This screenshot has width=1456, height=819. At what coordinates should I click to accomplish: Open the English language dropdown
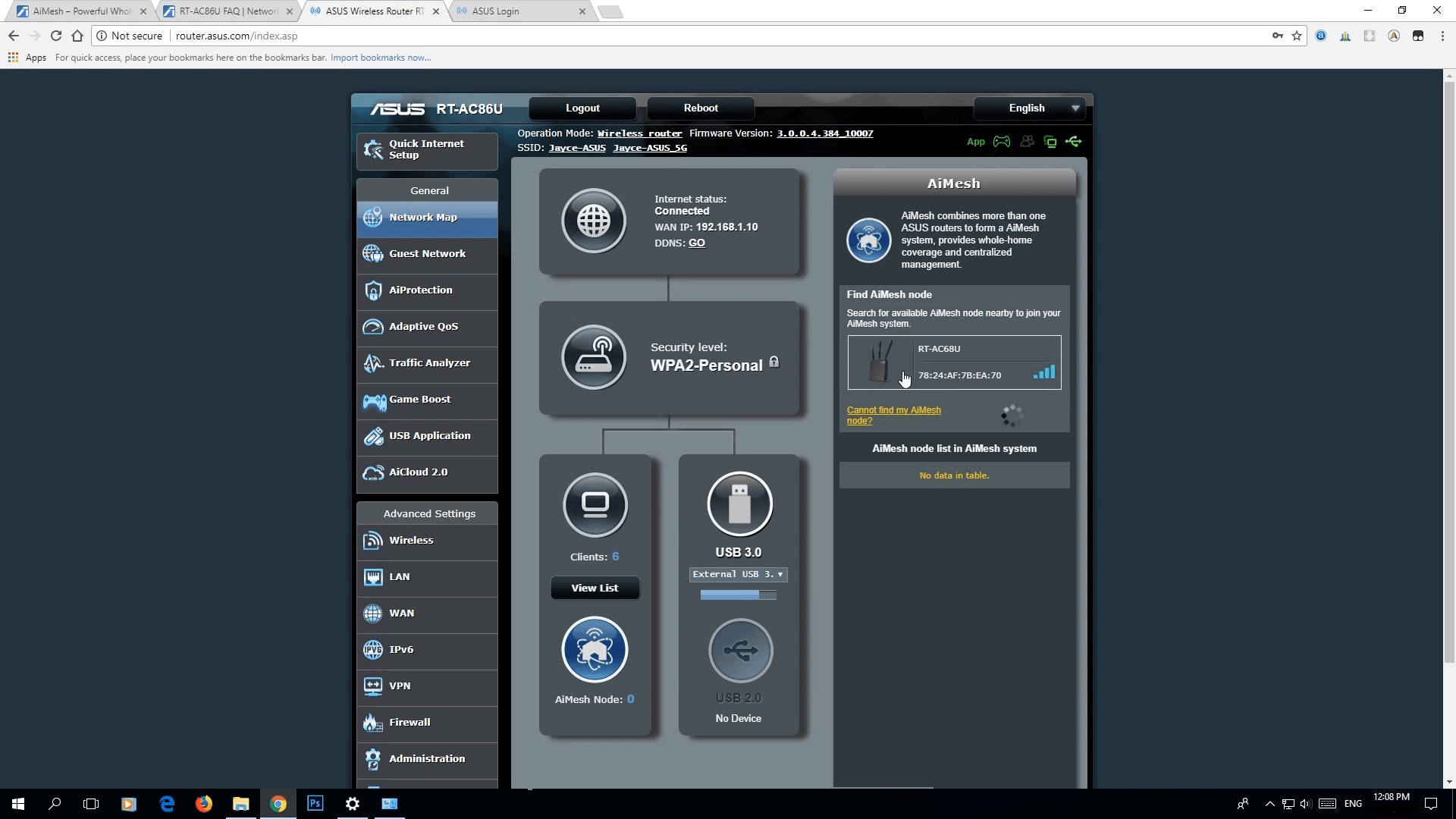click(1029, 108)
